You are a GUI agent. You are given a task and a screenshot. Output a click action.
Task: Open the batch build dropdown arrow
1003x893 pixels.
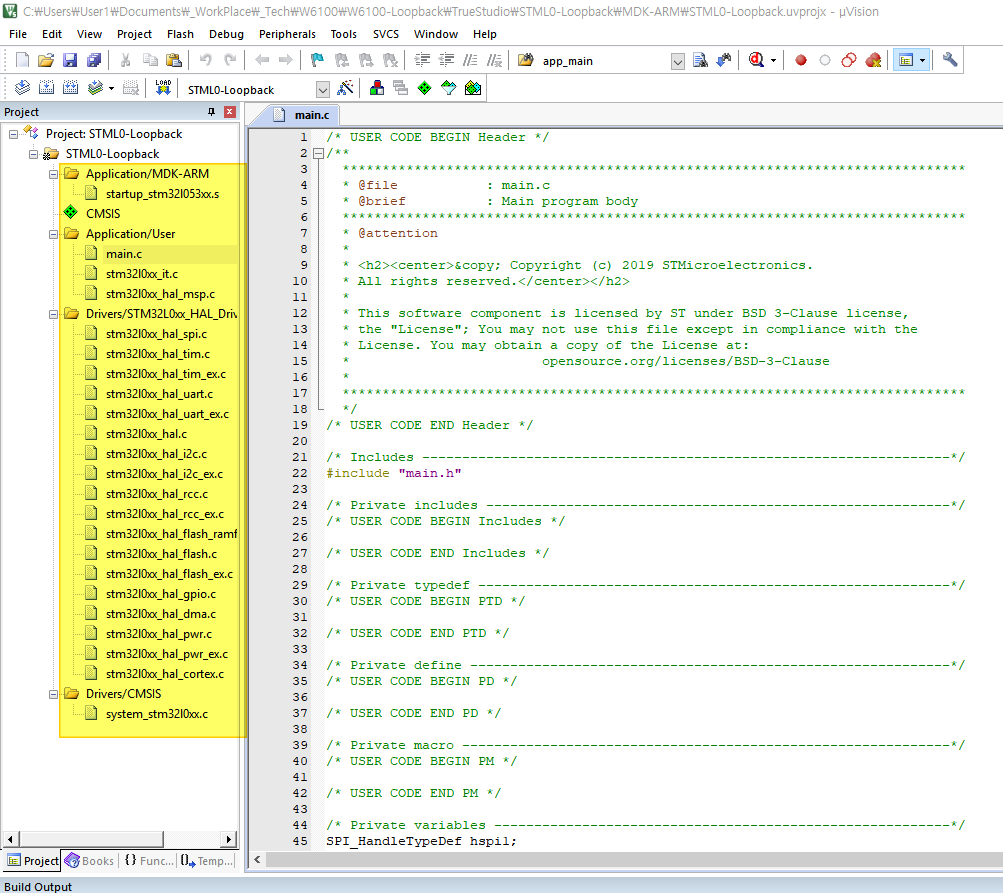[111, 88]
